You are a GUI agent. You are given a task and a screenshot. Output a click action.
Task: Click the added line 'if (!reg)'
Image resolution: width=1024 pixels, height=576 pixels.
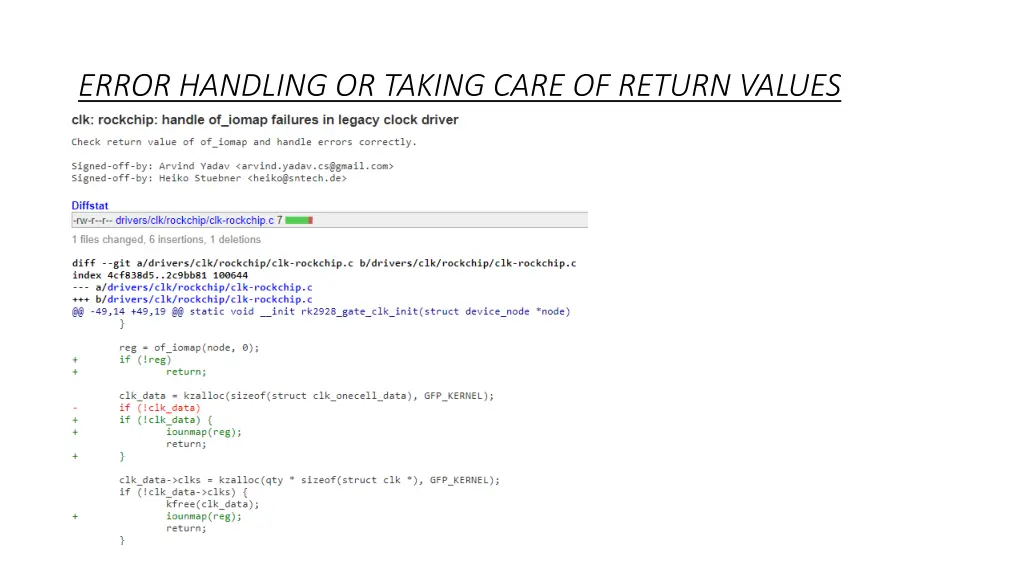(x=145, y=360)
